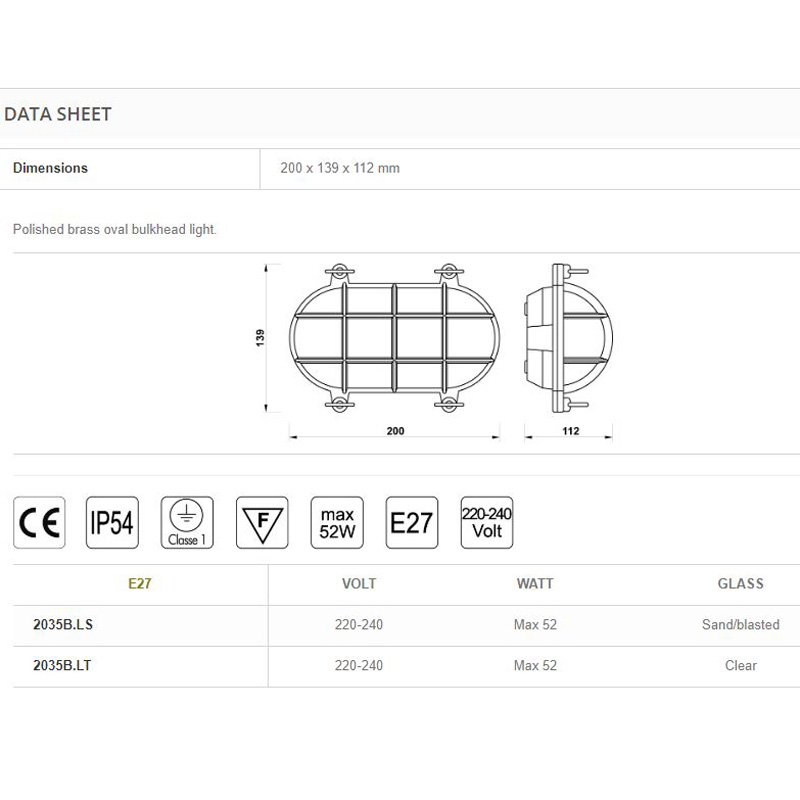
Task: Click the max 52W wattage icon
Action: 337,522
